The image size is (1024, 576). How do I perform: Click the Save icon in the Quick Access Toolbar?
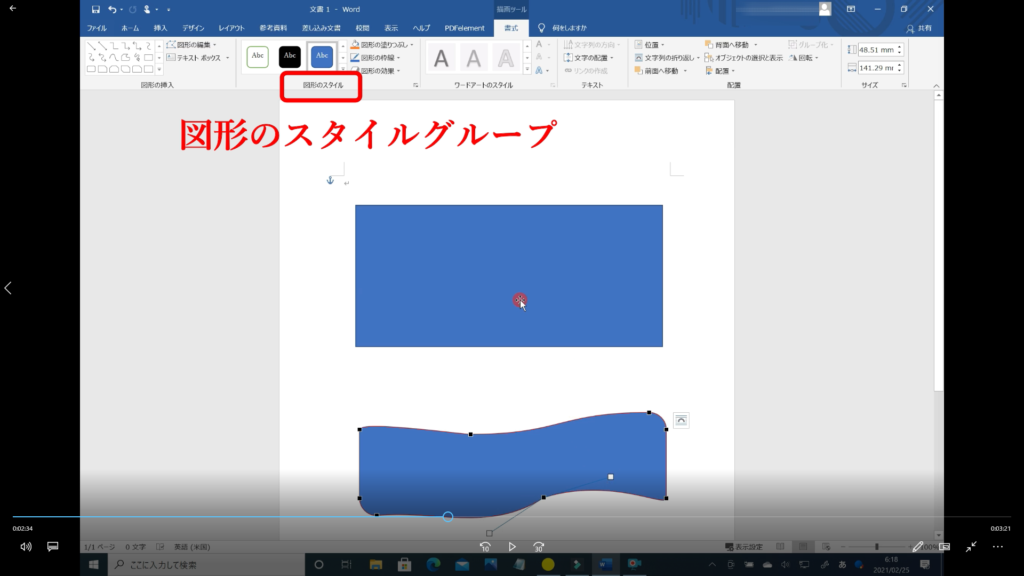pyautogui.click(x=95, y=9)
